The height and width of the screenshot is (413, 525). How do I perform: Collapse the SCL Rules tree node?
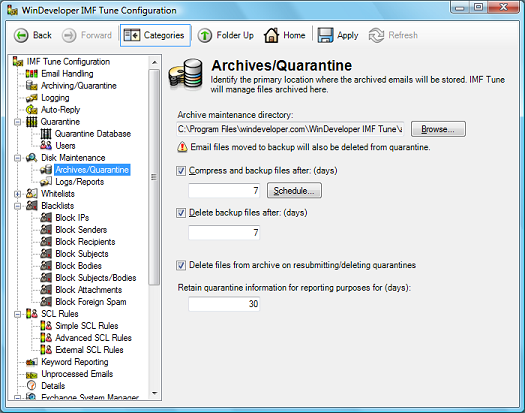(17, 314)
